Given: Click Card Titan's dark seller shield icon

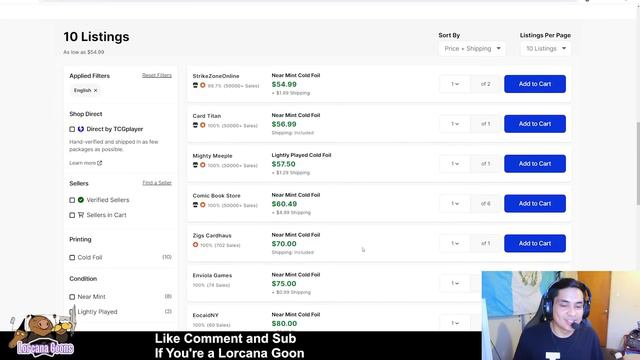Looking at the screenshot, I should 196,125.
